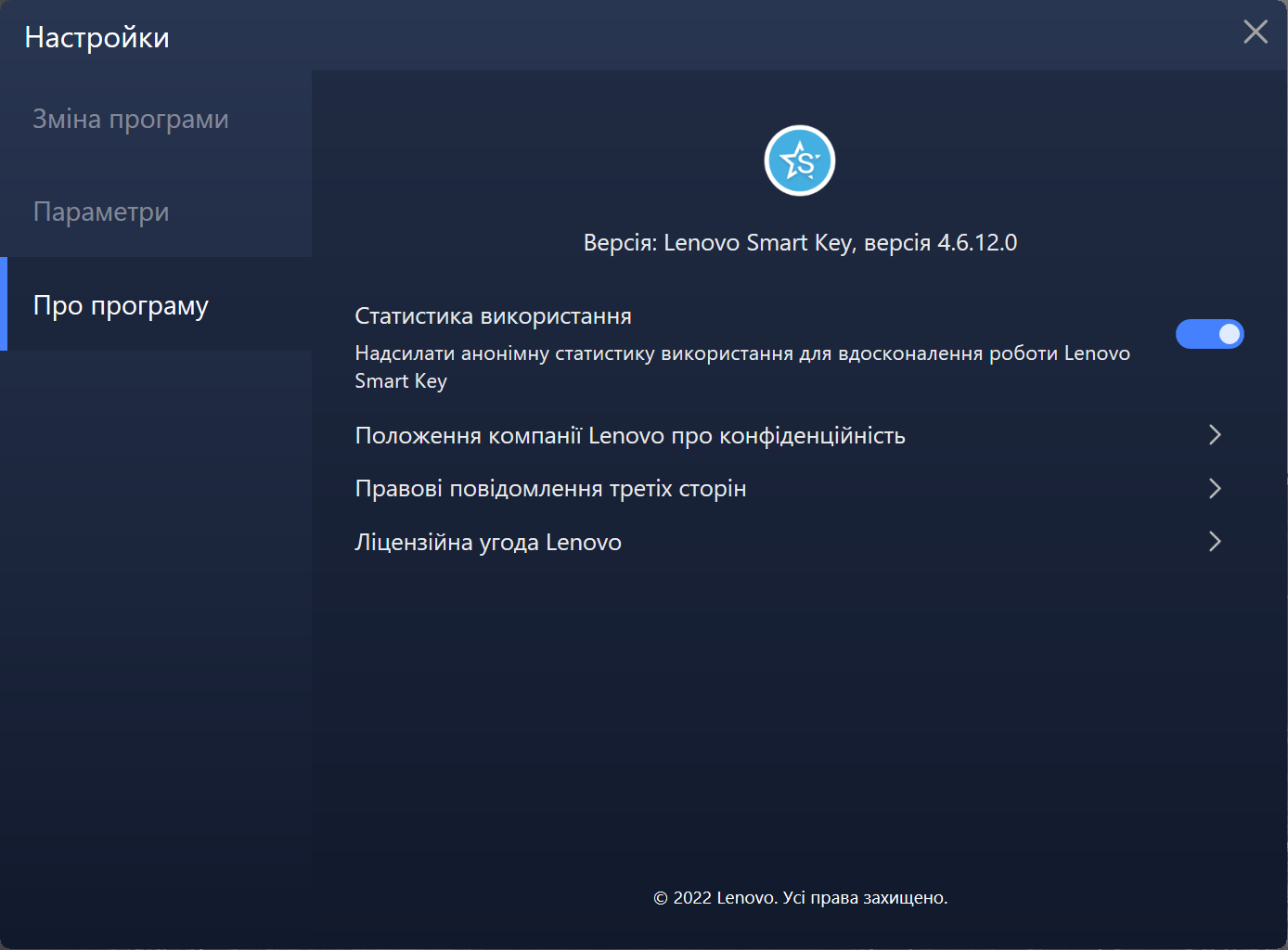Screen dimensions: 1288x950
Task: Click the version text Lenovo Smart Key 4.6.12.0
Action: (x=800, y=243)
